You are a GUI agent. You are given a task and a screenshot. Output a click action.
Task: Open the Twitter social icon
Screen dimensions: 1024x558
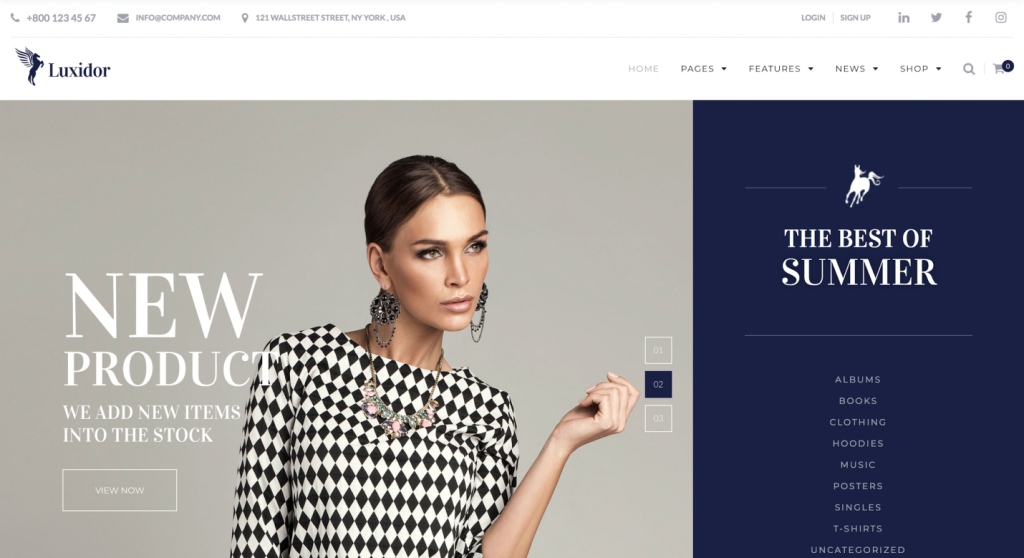(x=936, y=18)
